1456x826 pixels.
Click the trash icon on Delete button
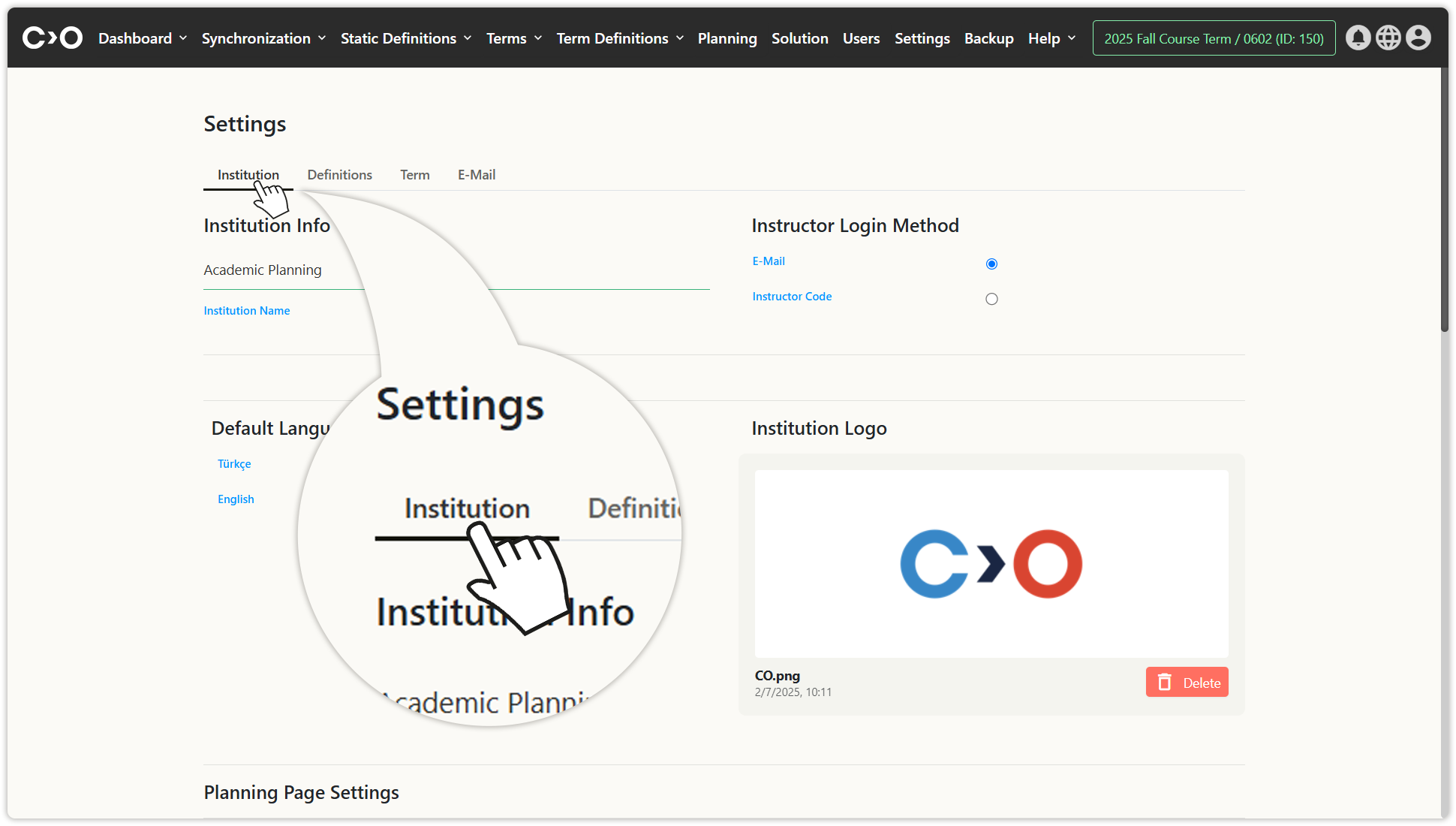(x=1164, y=682)
